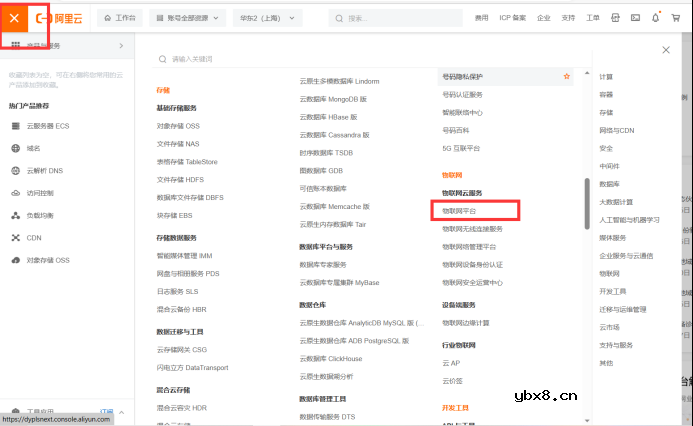The height and width of the screenshot is (426, 693).
Task: Open the 工单 menu
Action: coord(593,18)
